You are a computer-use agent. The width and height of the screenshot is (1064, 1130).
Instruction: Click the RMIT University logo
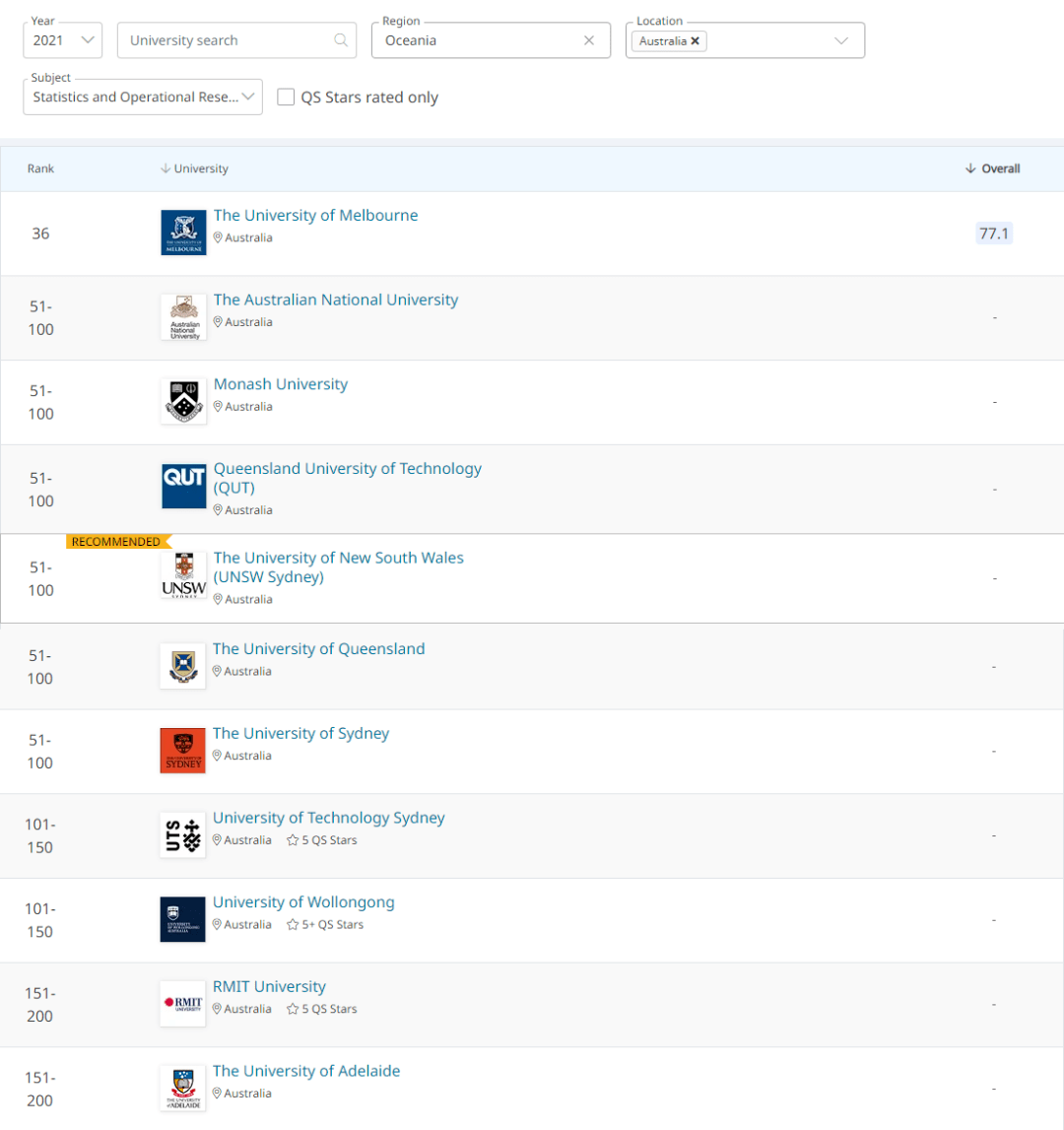point(182,1003)
